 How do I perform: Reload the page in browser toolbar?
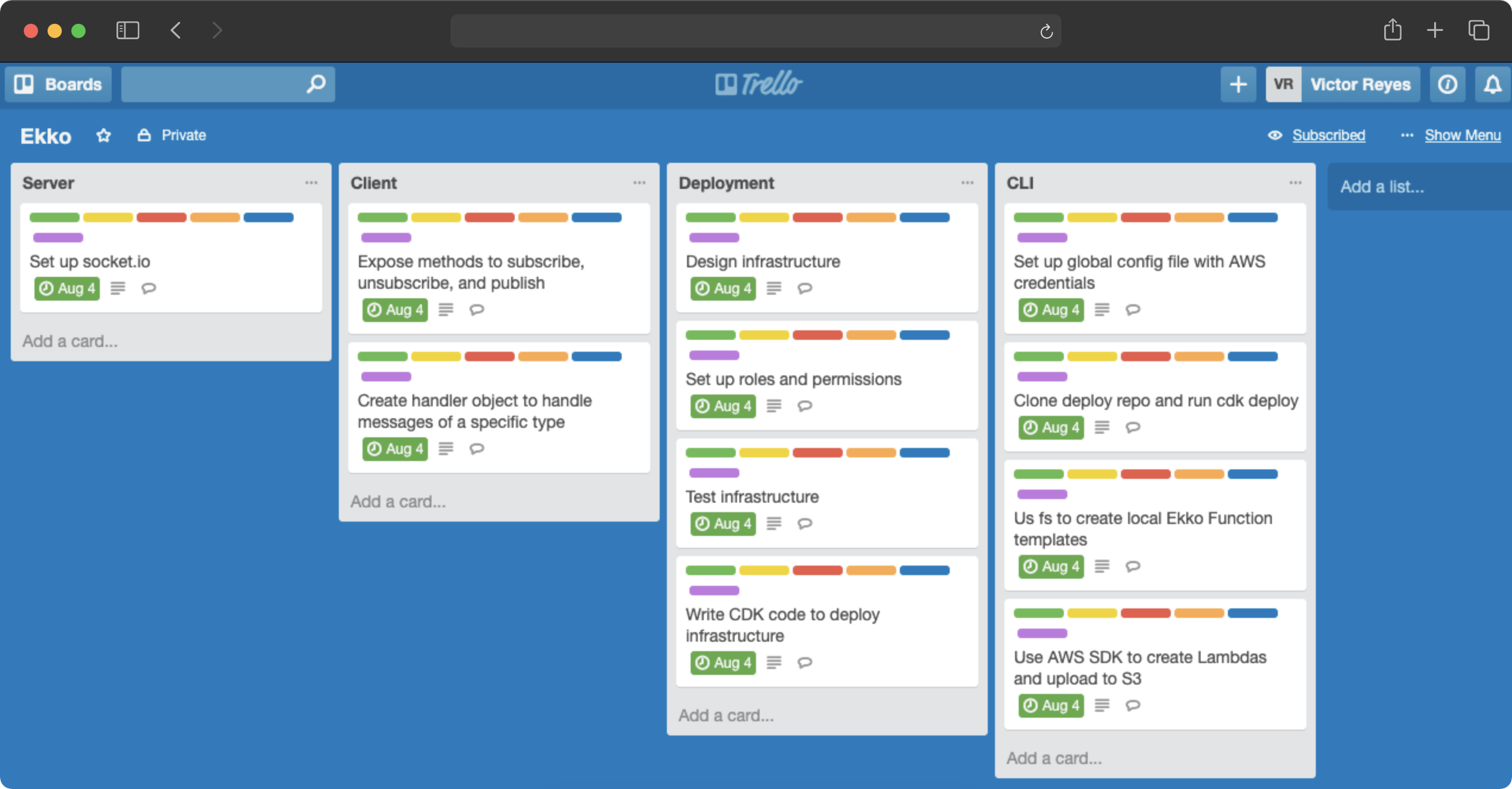1046,31
